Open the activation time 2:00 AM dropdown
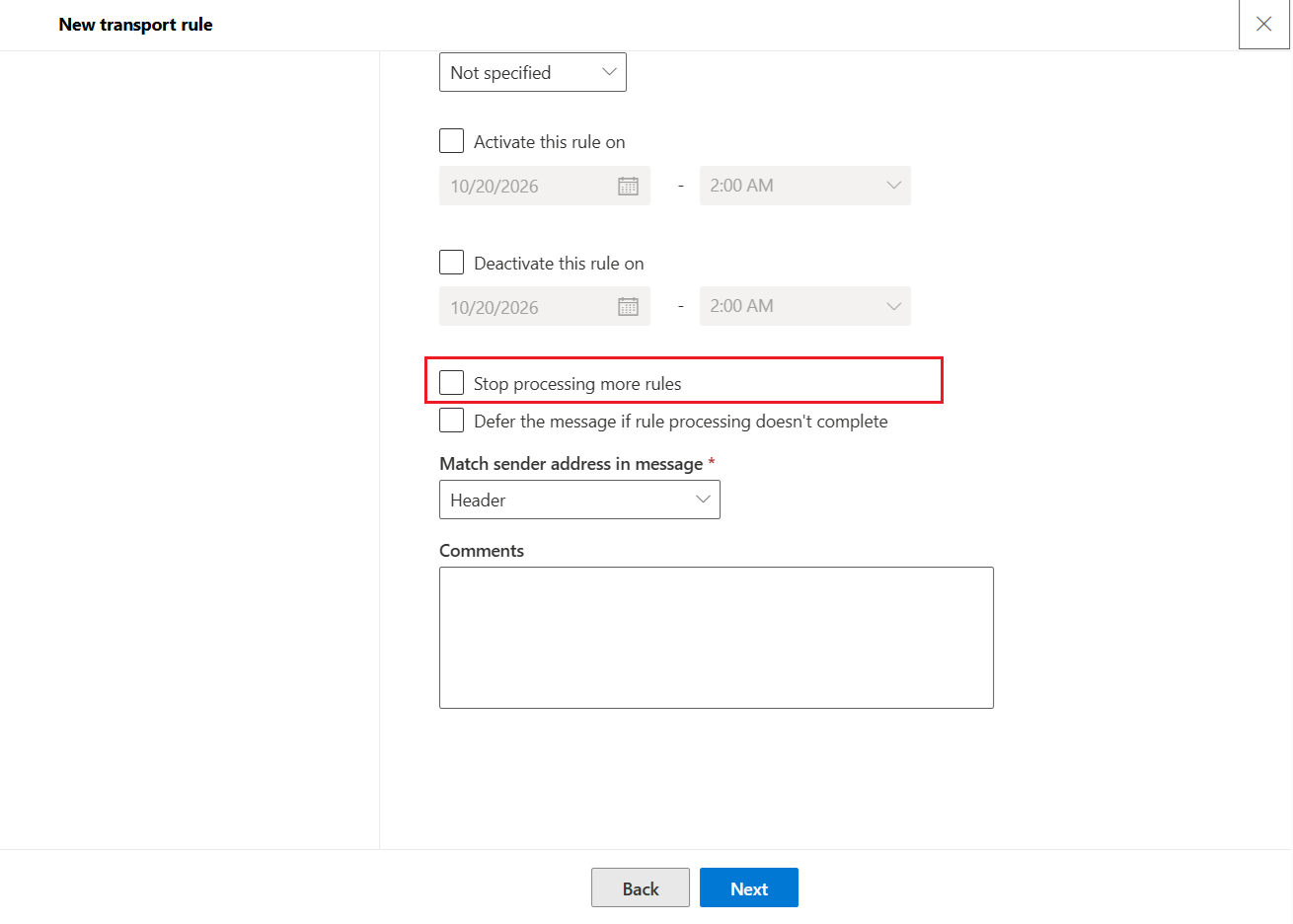The height and width of the screenshot is (924, 1293). pyautogui.click(x=805, y=186)
